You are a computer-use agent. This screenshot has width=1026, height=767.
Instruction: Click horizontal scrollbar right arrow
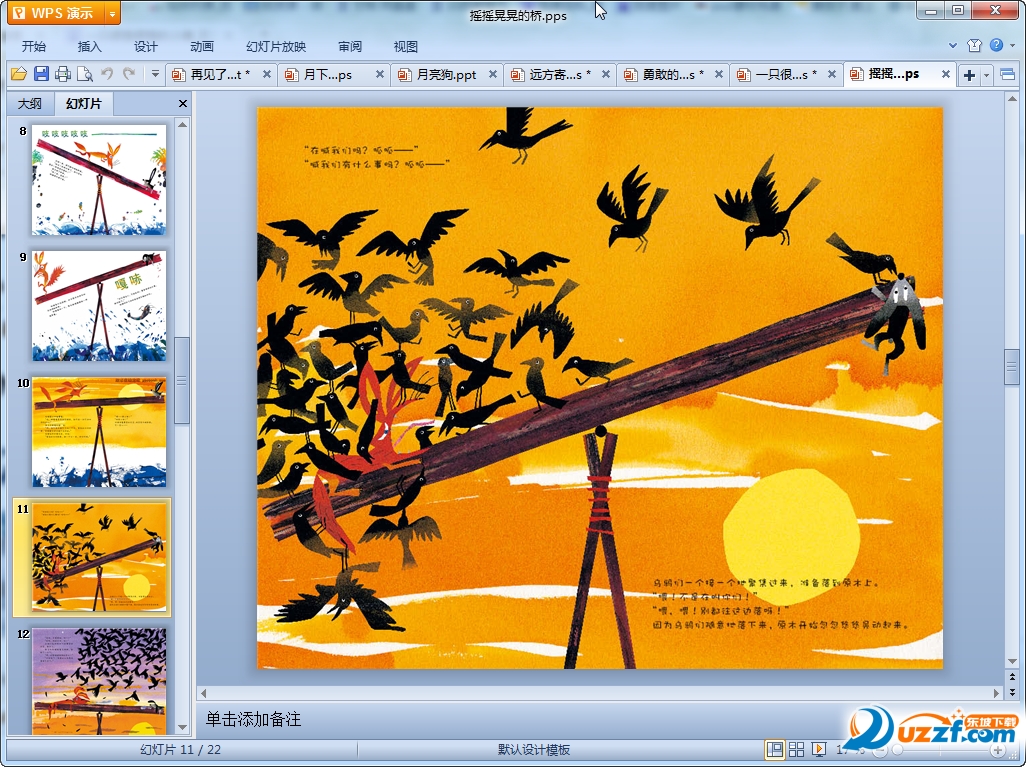pos(997,692)
